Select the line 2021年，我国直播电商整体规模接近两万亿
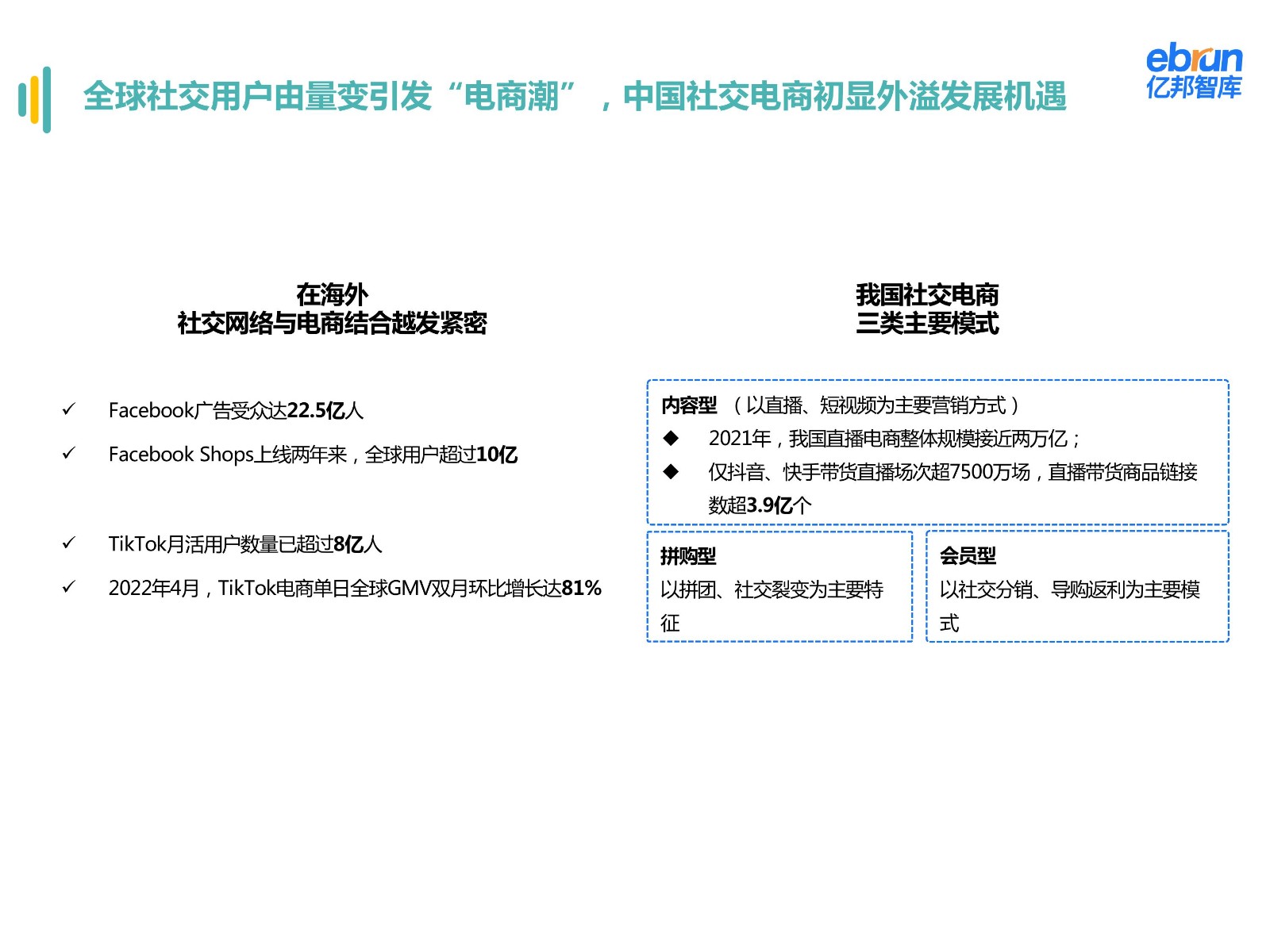The image size is (1270, 952). point(895,439)
